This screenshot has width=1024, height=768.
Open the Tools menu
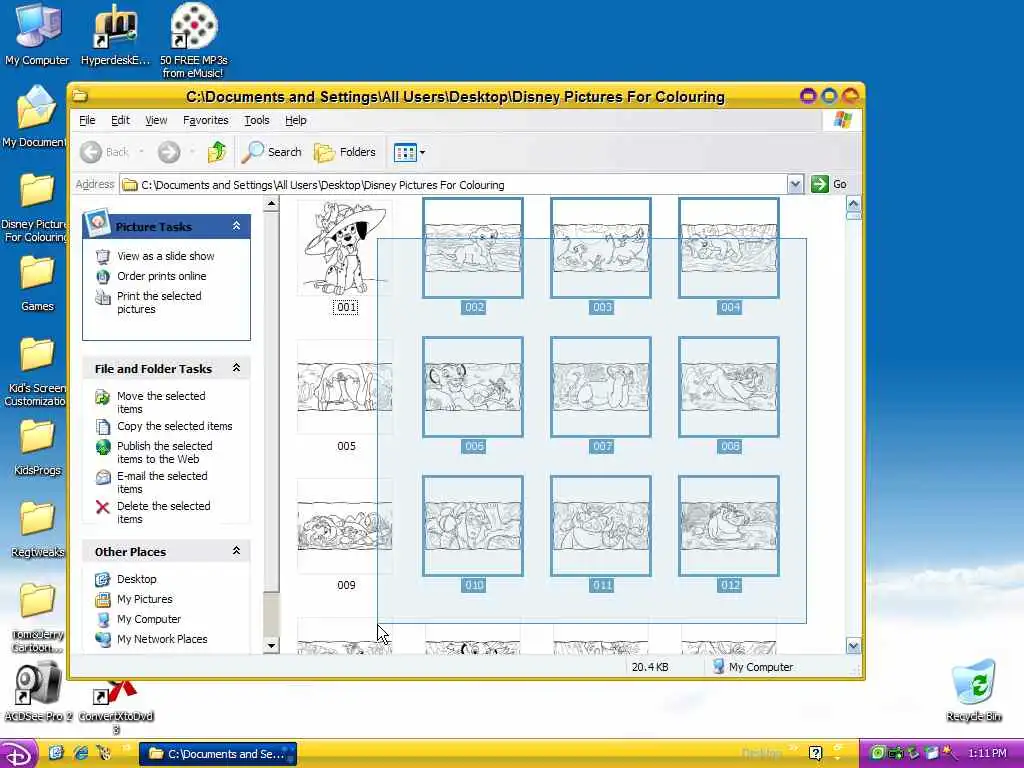click(x=257, y=120)
